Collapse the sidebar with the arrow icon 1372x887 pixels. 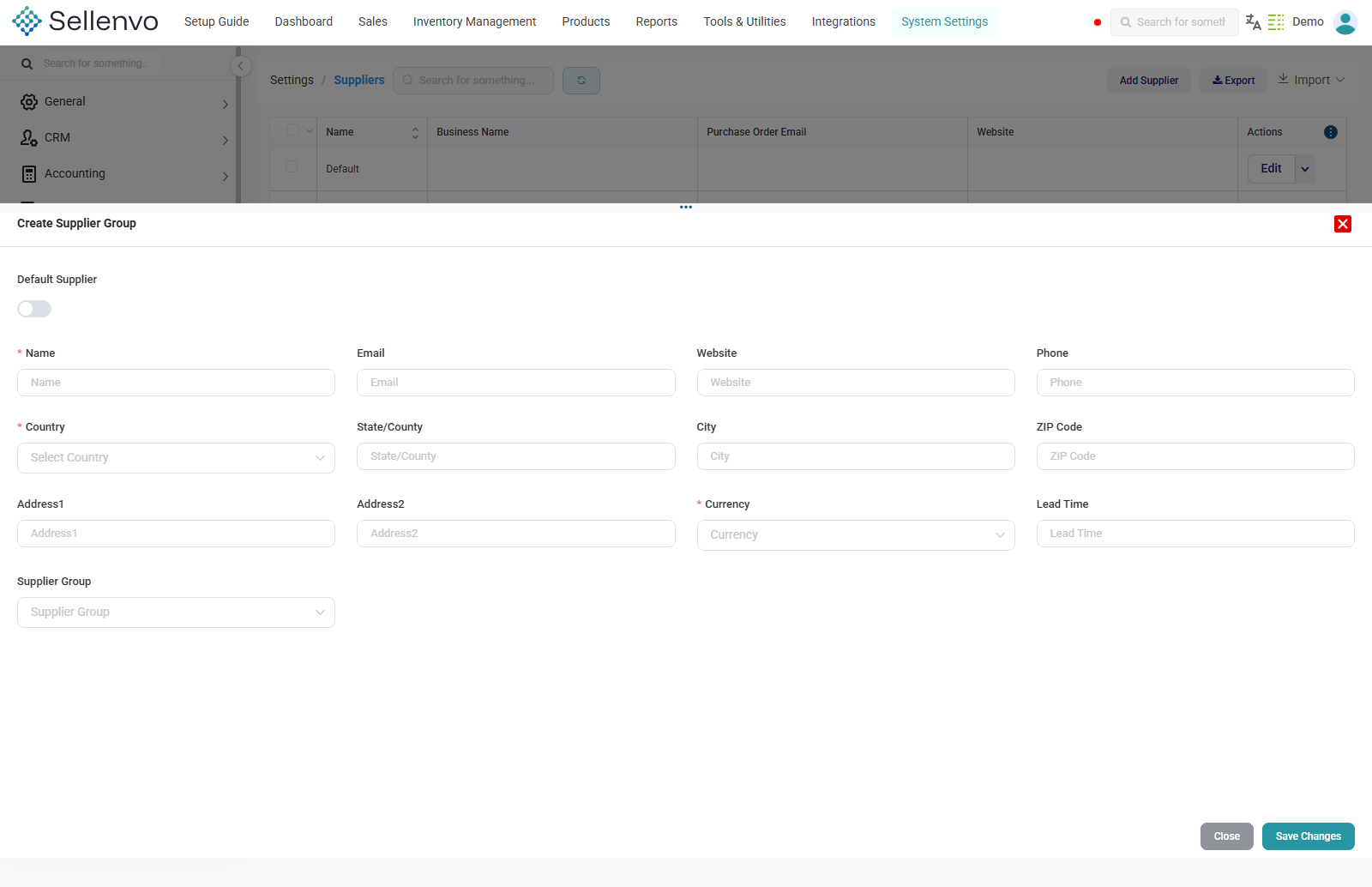[x=241, y=65]
